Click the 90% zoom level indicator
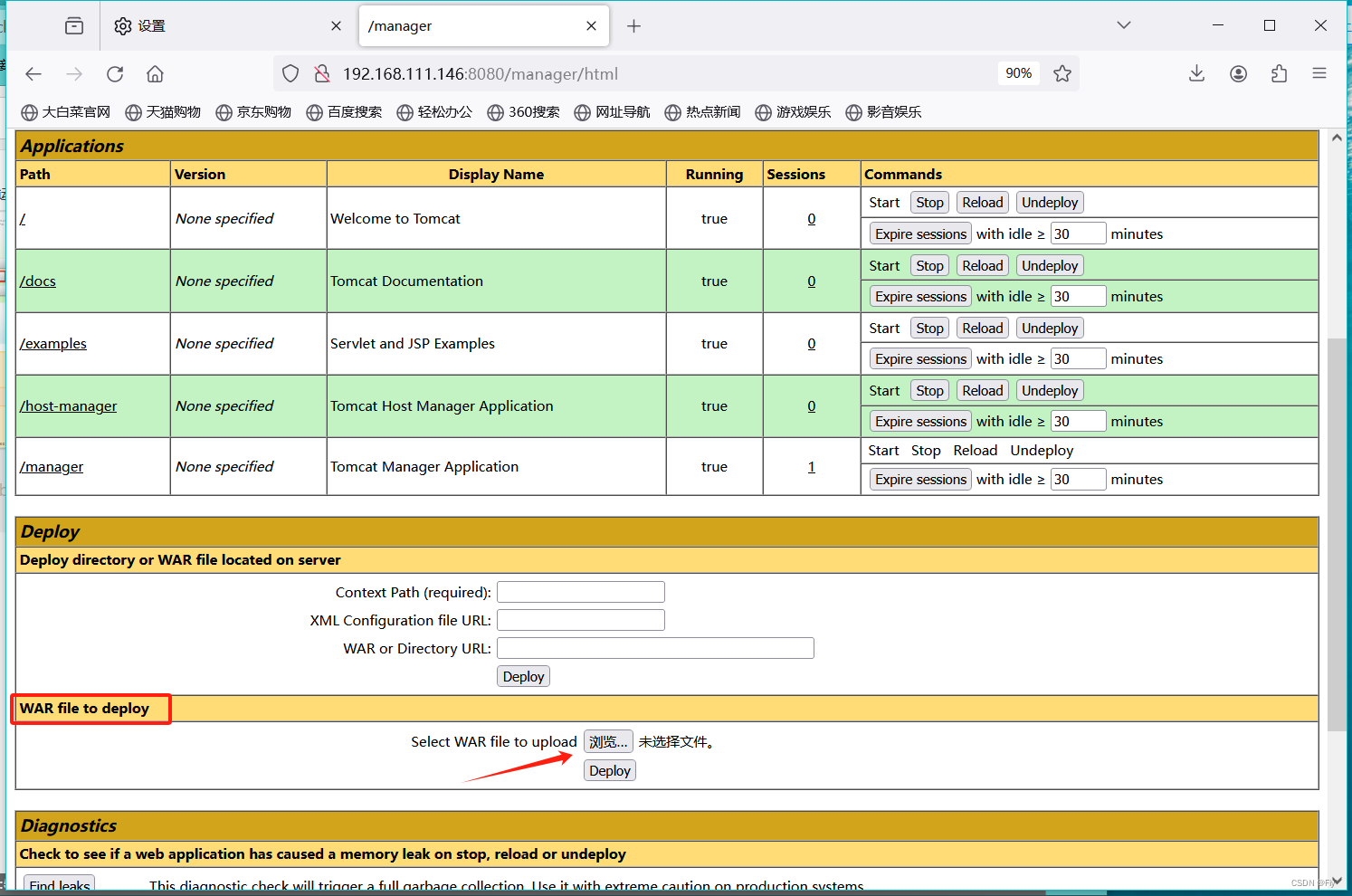Viewport: 1352px width, 896px height. (x=1018, y=73)
